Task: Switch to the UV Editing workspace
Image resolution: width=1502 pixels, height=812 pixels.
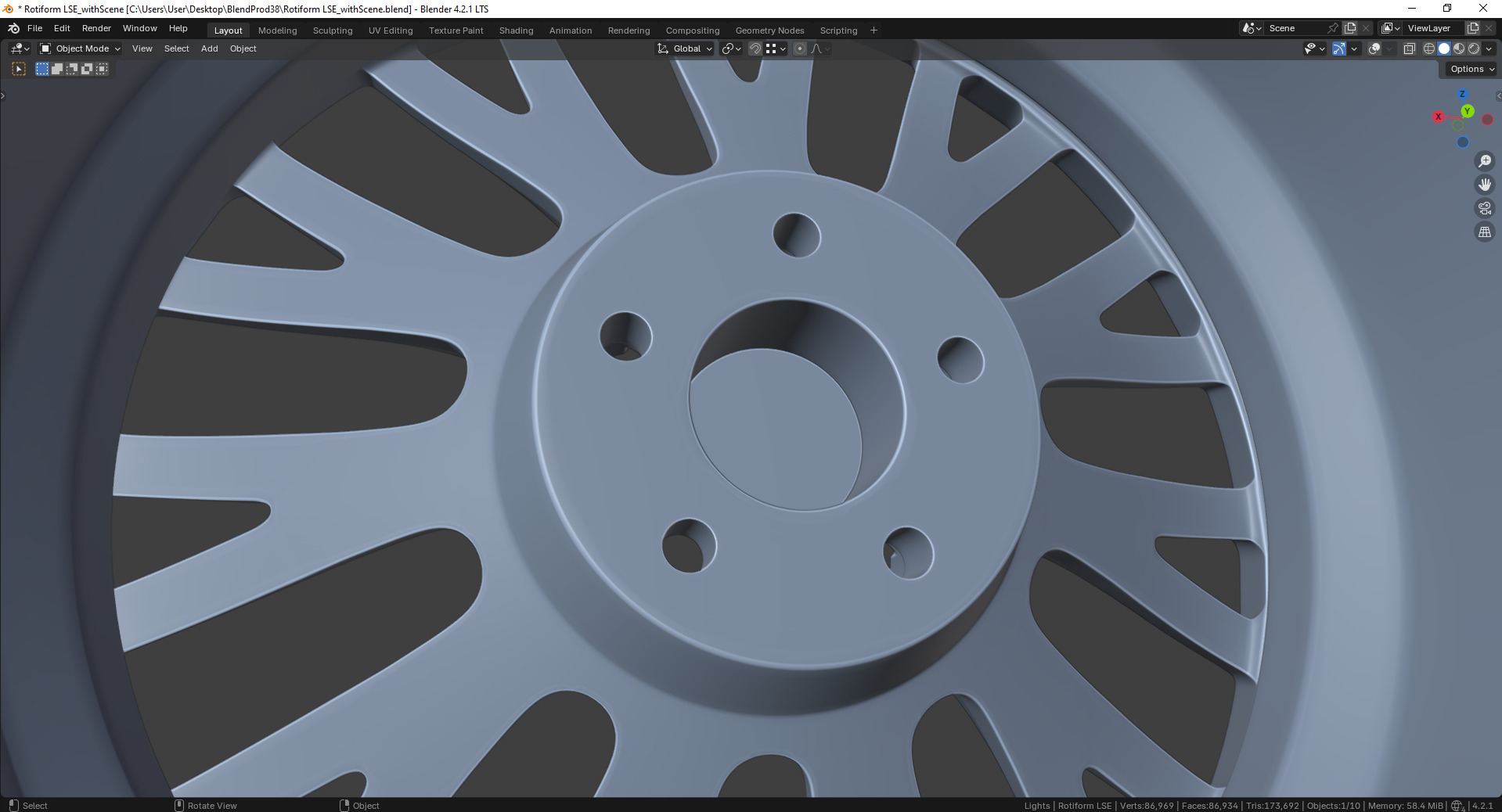Action: click(x=391, y=31)
